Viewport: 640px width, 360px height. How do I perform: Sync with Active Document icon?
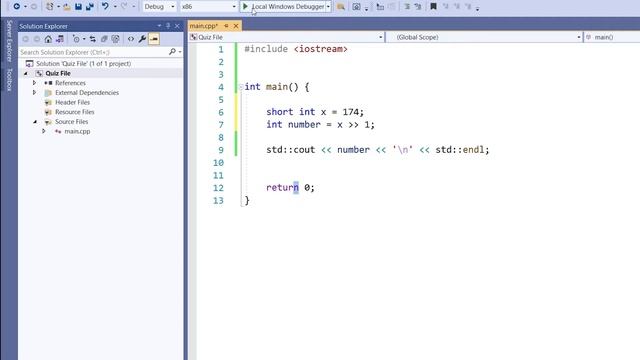tap(93, 39)
